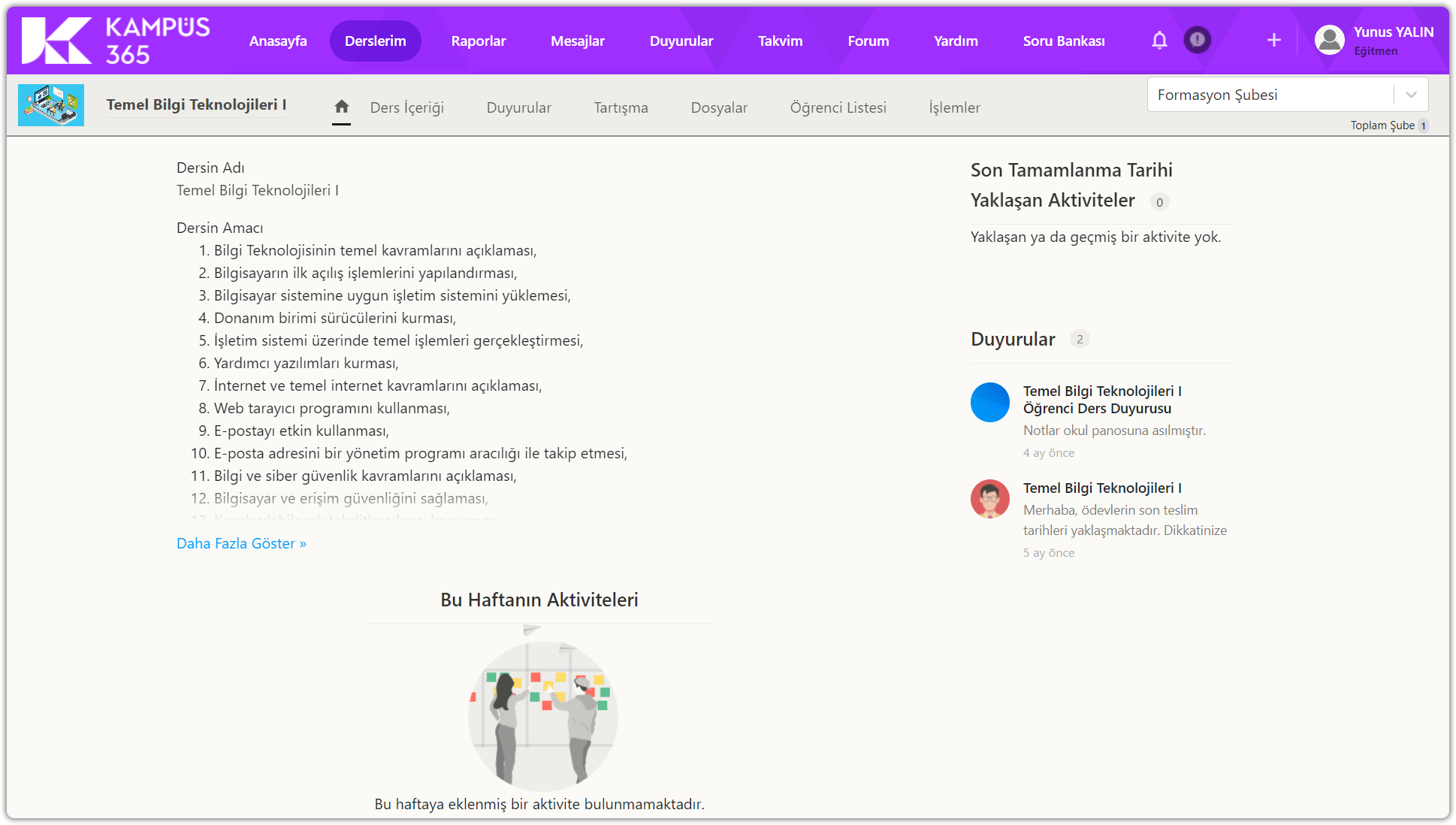Screen dimensions: 1456x825
Task: Open the Öğrenci Ders Duyurusu announcement
Action: [1101, 400]
